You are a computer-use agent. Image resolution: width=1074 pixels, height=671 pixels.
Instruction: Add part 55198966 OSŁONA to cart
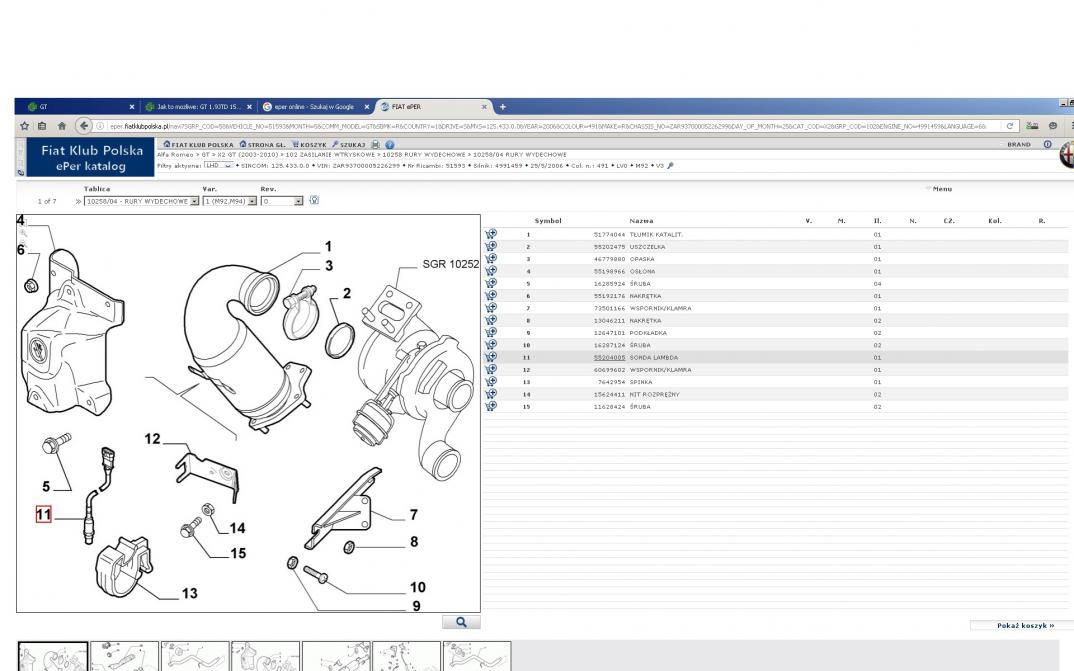coord(491,271)
